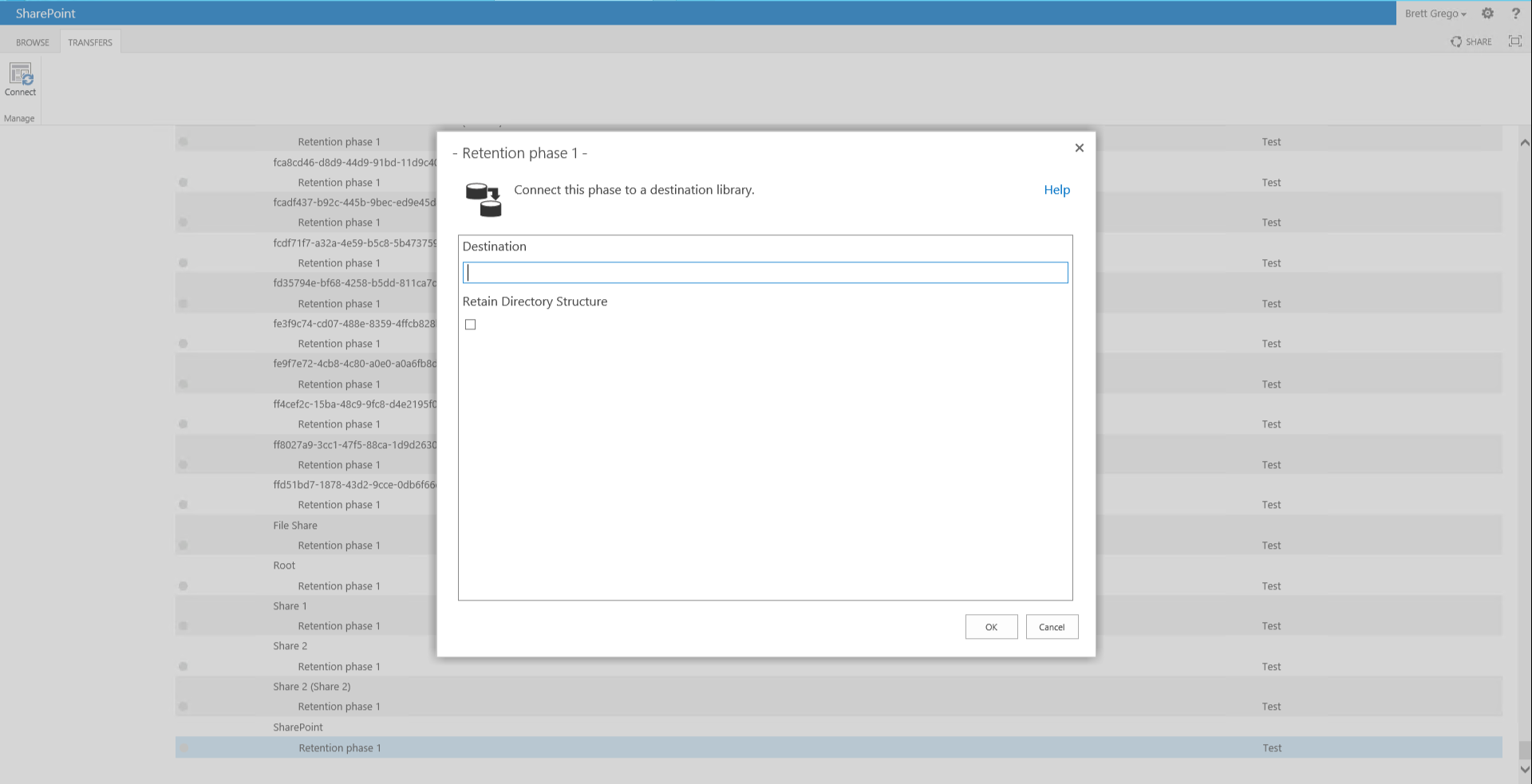The width and height of the screenshot is (1532, 784).
Task: Close the Retention phase 1 dialog
Action: coord(1079,148)
